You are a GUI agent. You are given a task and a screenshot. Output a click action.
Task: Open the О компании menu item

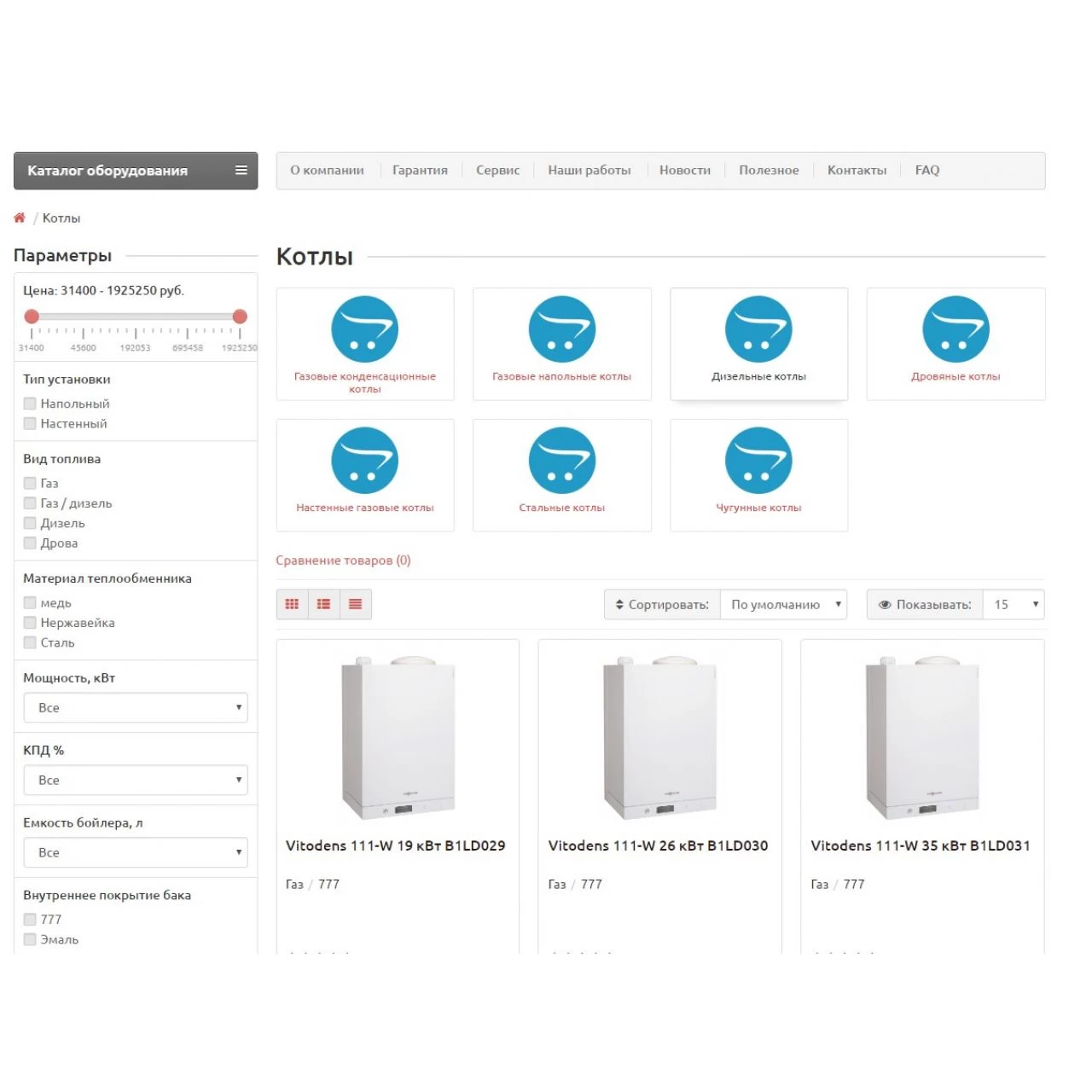[x=327, y=170]
